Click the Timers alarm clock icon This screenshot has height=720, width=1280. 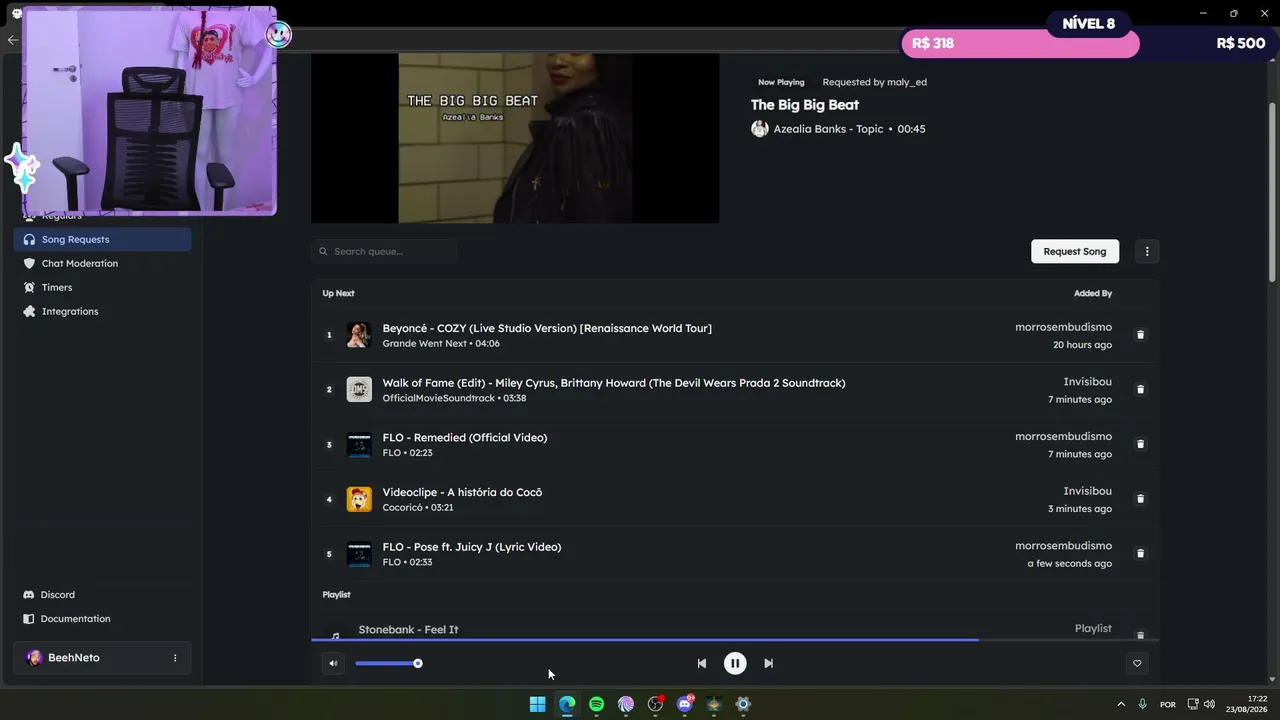pyautogui.click(x=29, y=287)
